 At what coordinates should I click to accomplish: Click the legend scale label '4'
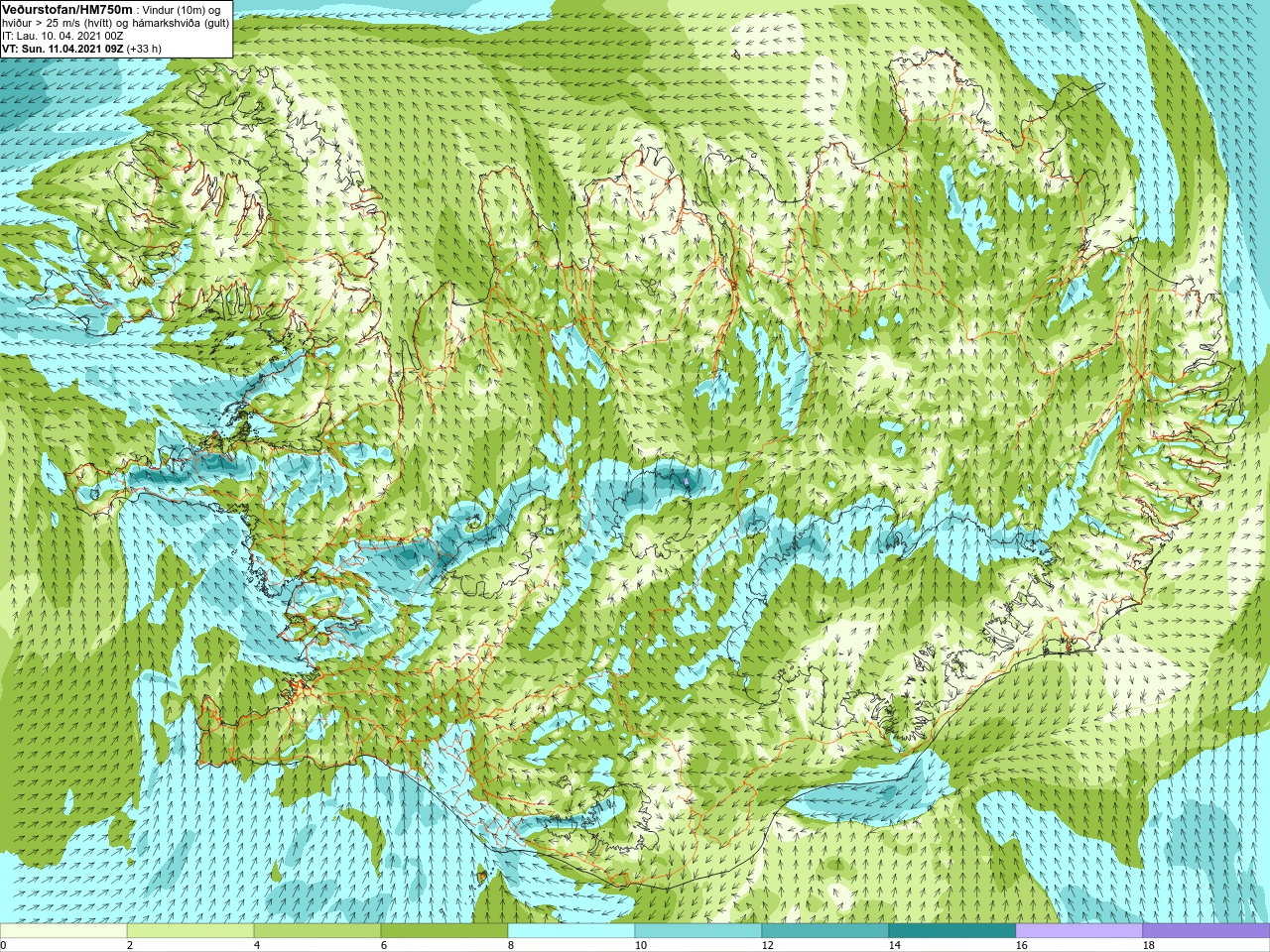(x=257, y=945)
